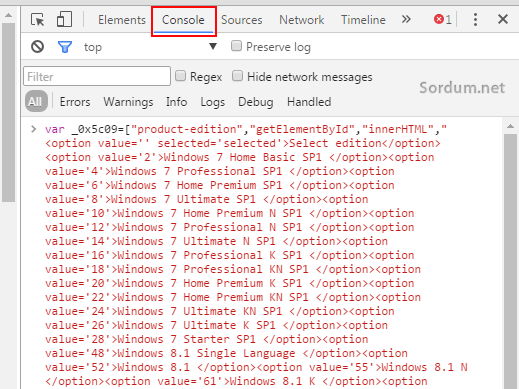
Task: Filter console by Logs
Action: (213, 102)
